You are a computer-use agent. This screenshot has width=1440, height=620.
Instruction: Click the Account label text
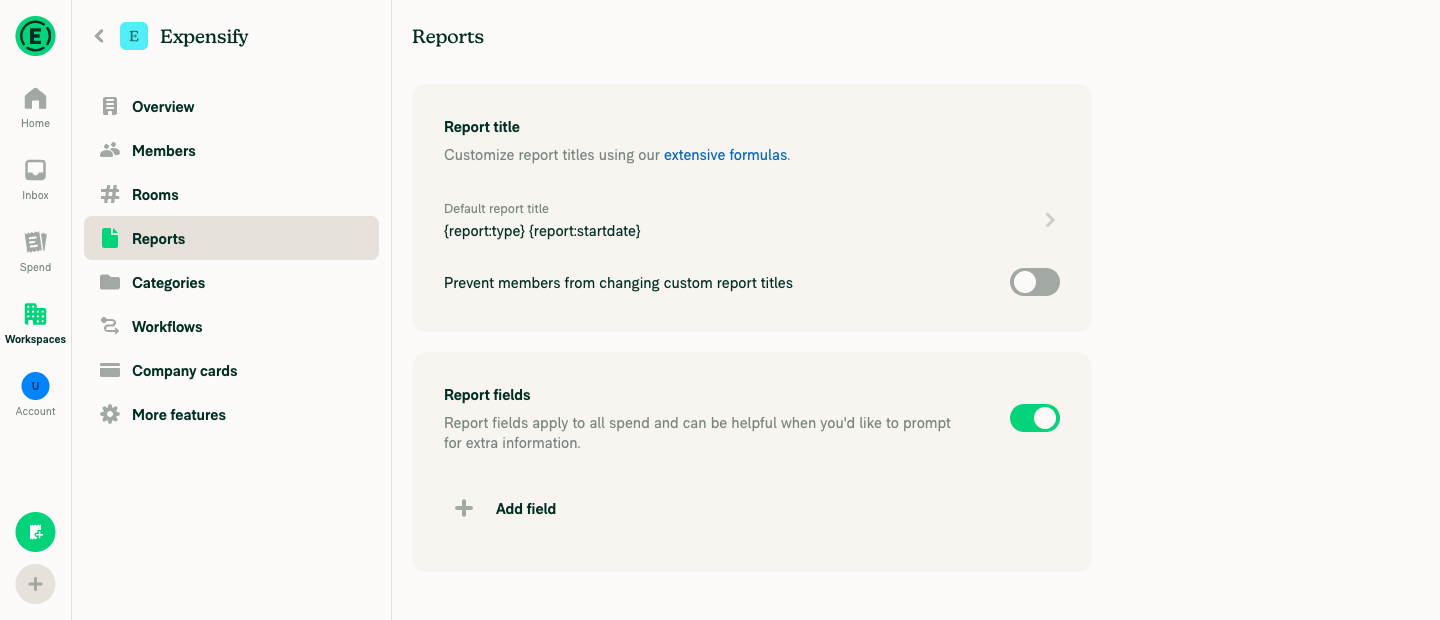tap(35, 411)
